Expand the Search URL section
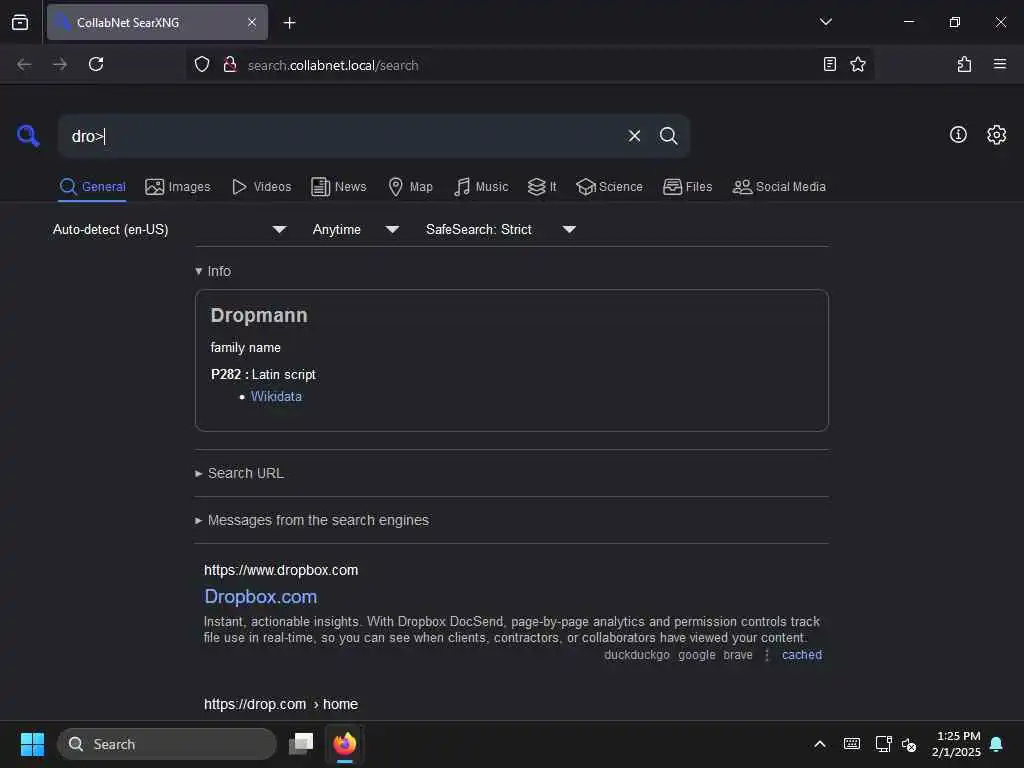The width and height of the screenshot is (1024, 768). tap(239, 473)
